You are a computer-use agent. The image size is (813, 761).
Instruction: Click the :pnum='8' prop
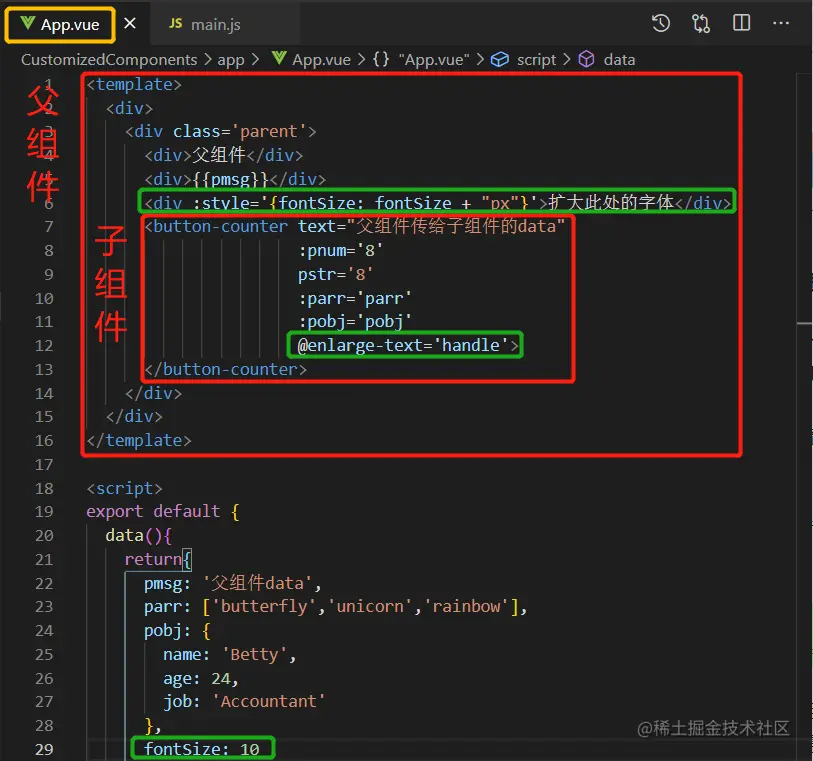(x=341, y=251)
